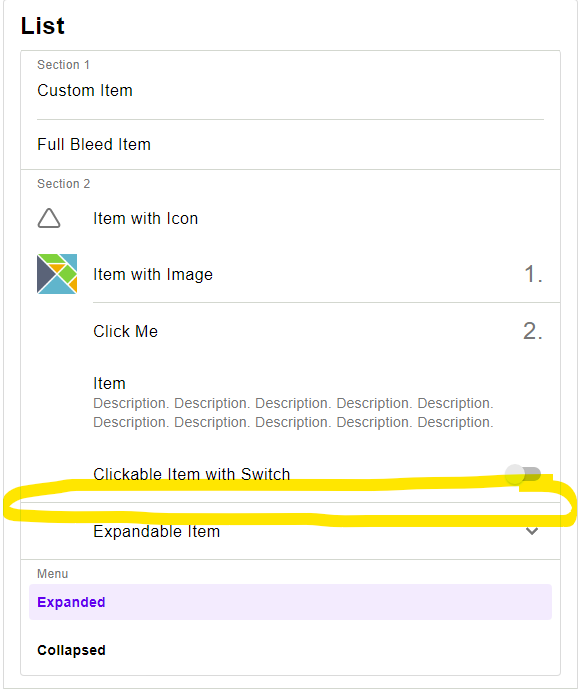The height and width of the screenshot is (689, 578).
Task: Select the Collapsed menu item
Action: click(x=290, y=650)
